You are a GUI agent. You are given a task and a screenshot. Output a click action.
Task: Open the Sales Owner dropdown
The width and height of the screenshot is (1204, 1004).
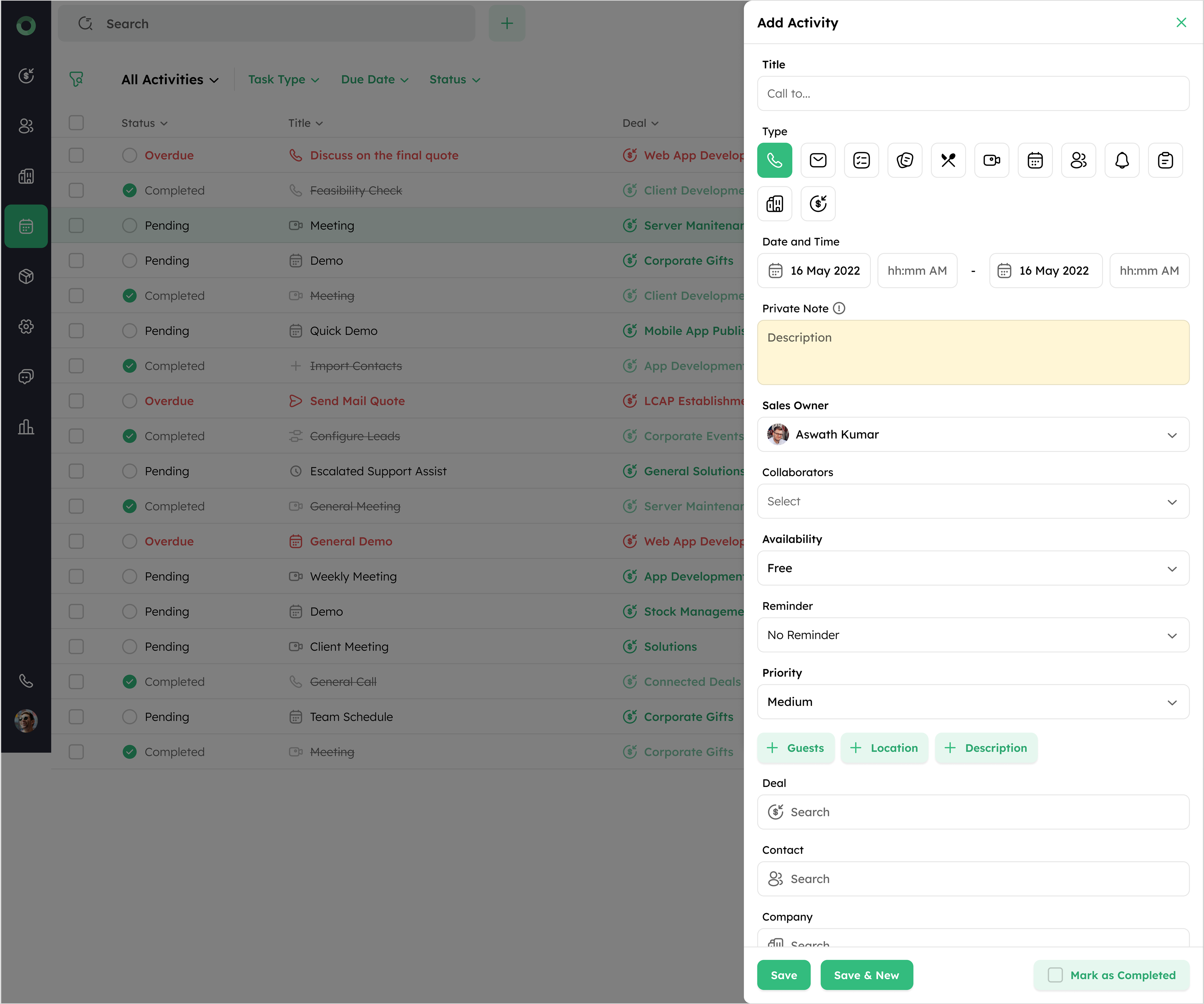(x=973, y=434)
